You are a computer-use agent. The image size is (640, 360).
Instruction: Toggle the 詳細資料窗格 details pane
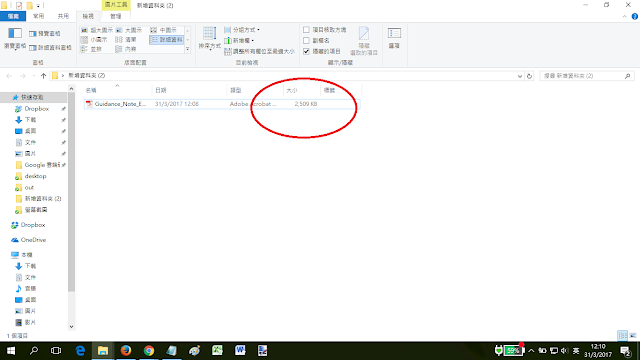(50, 48)
